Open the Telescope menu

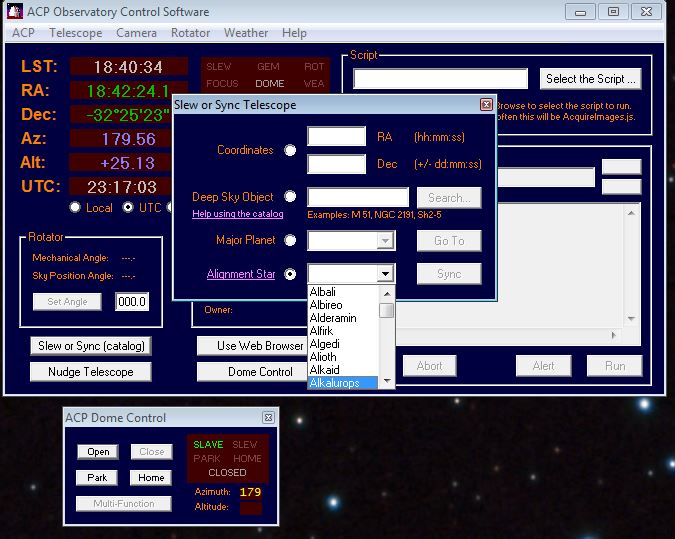click(x=75, y=33)
